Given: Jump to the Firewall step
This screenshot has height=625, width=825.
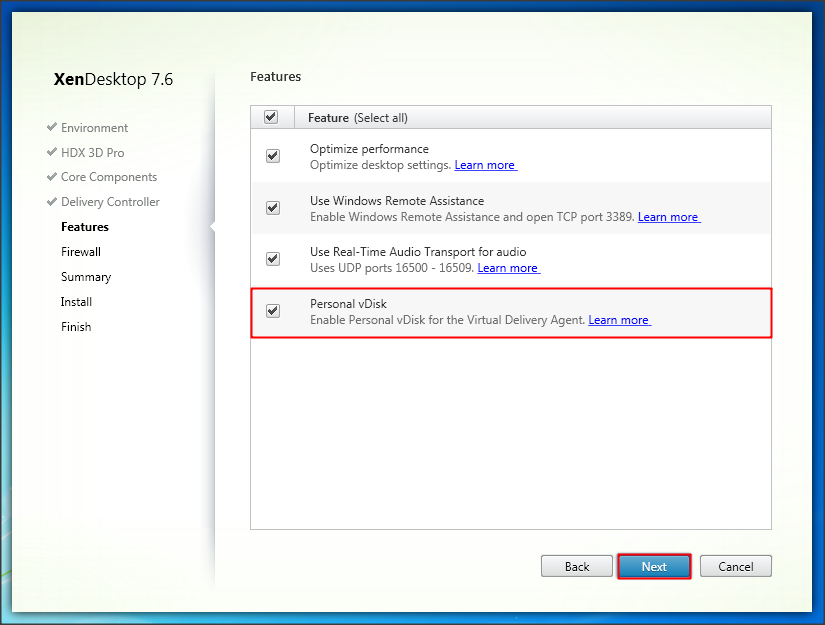Looking at the screenshot, I should pyautogui.click(x=81, y=252).
